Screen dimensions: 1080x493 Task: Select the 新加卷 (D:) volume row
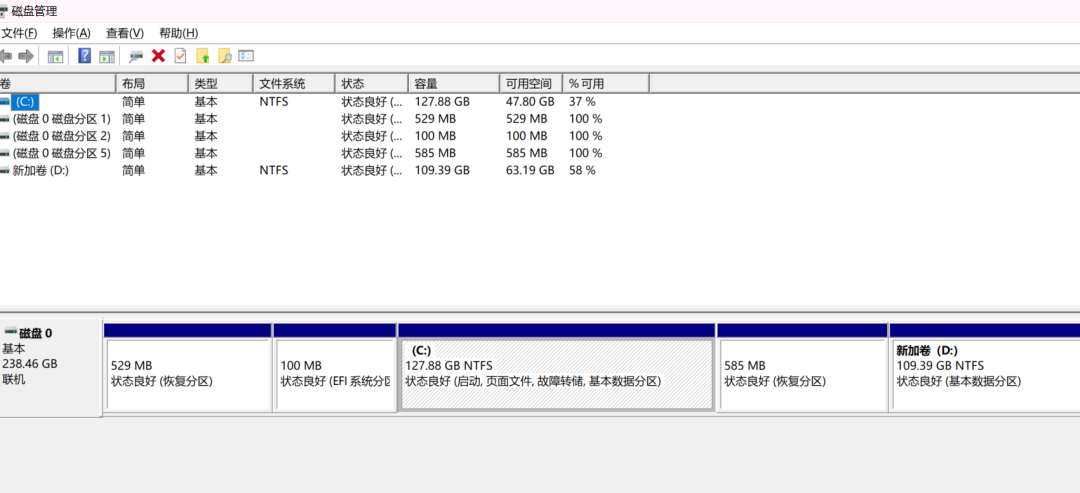pyautogui.click(x=41, y=171)
